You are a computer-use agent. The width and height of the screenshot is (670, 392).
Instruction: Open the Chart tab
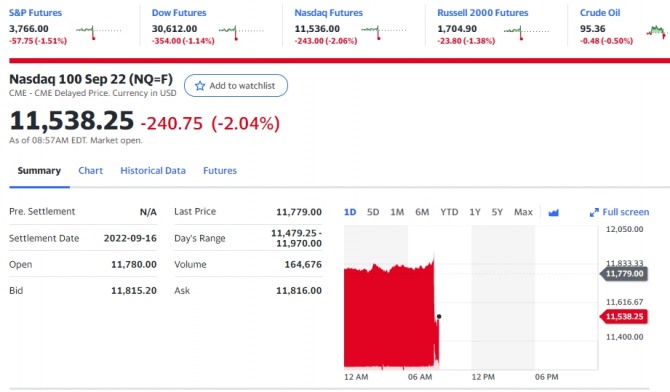[91, 171]
